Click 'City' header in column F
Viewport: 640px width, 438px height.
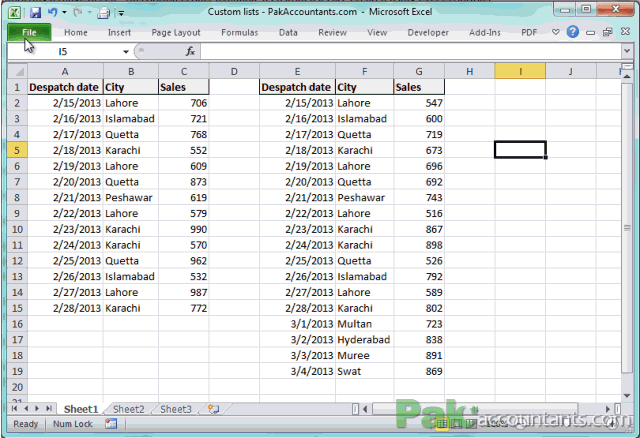(x=364, y=87)
